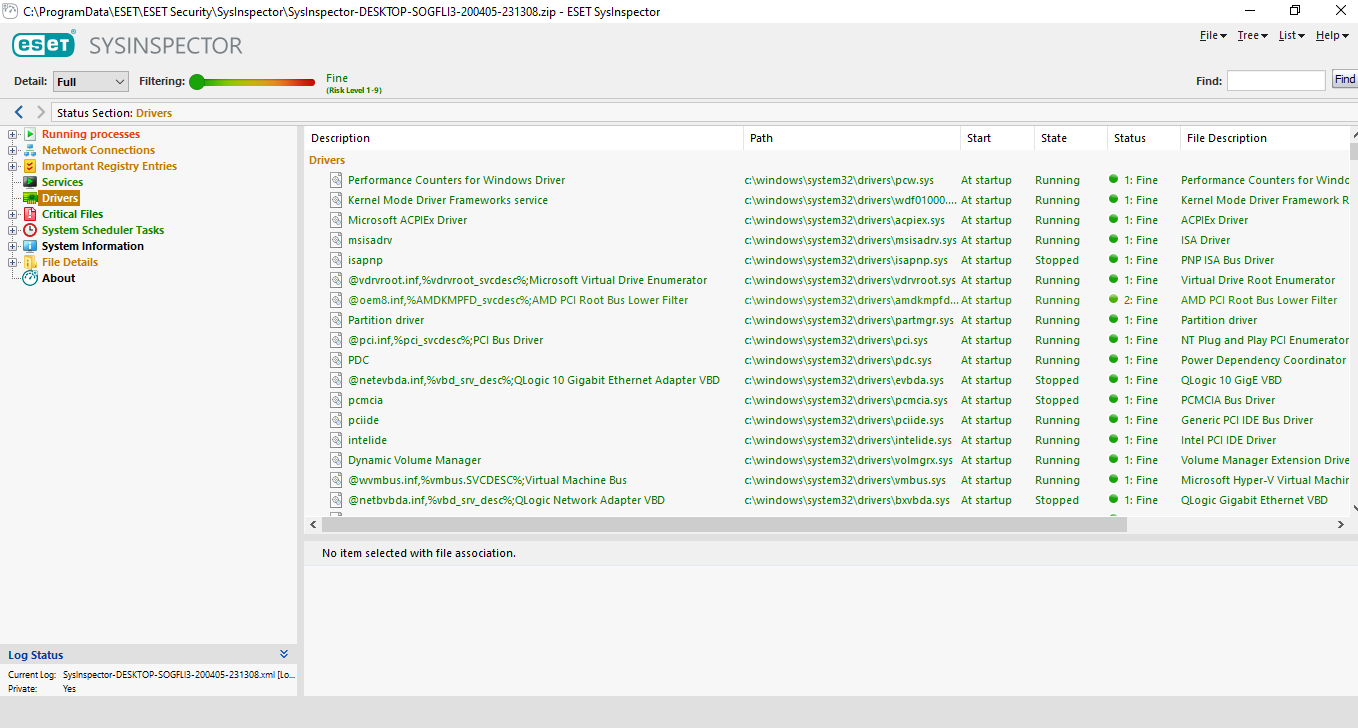Select the QLogic Network Adapter VBD description
This screenshot has width=1358, height=728.
[x=506, y=500]
